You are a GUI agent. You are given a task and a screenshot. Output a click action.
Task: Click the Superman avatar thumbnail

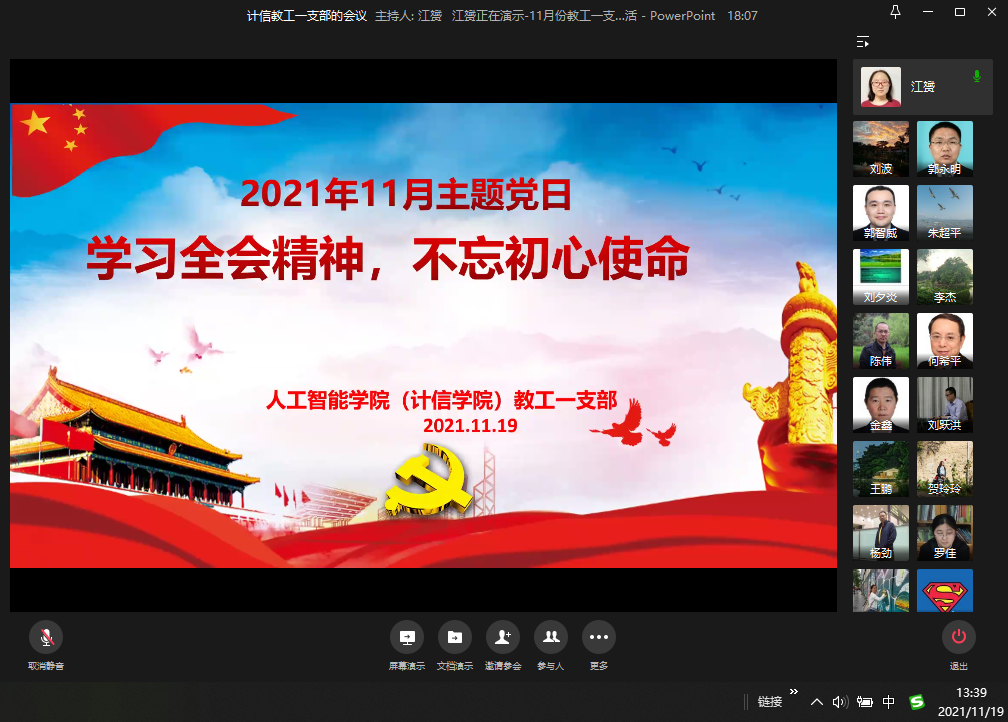945,589
